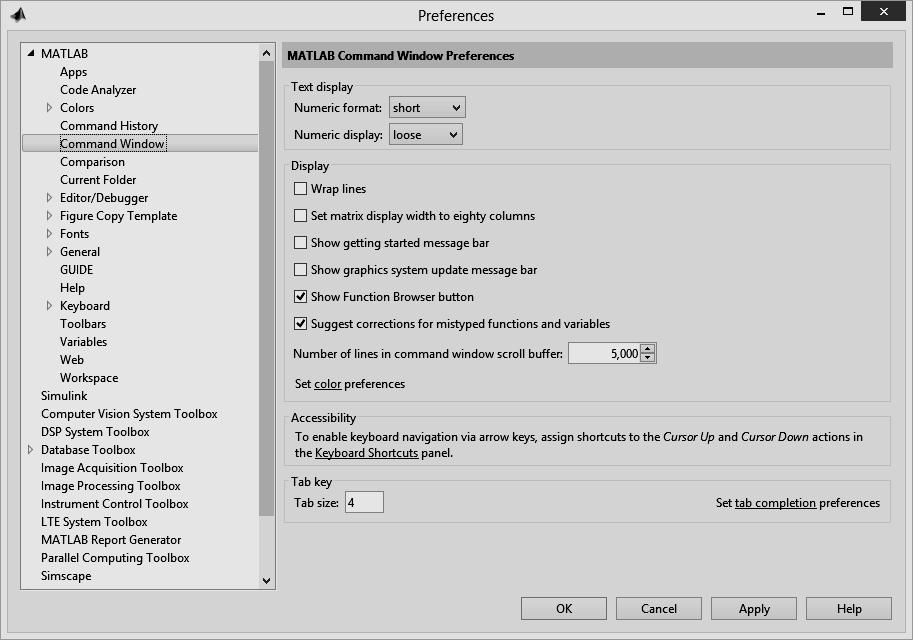The width and height of the screenshot is (913, 640).
Task: Select Simscape in the tree
Action: coord(66,575)
